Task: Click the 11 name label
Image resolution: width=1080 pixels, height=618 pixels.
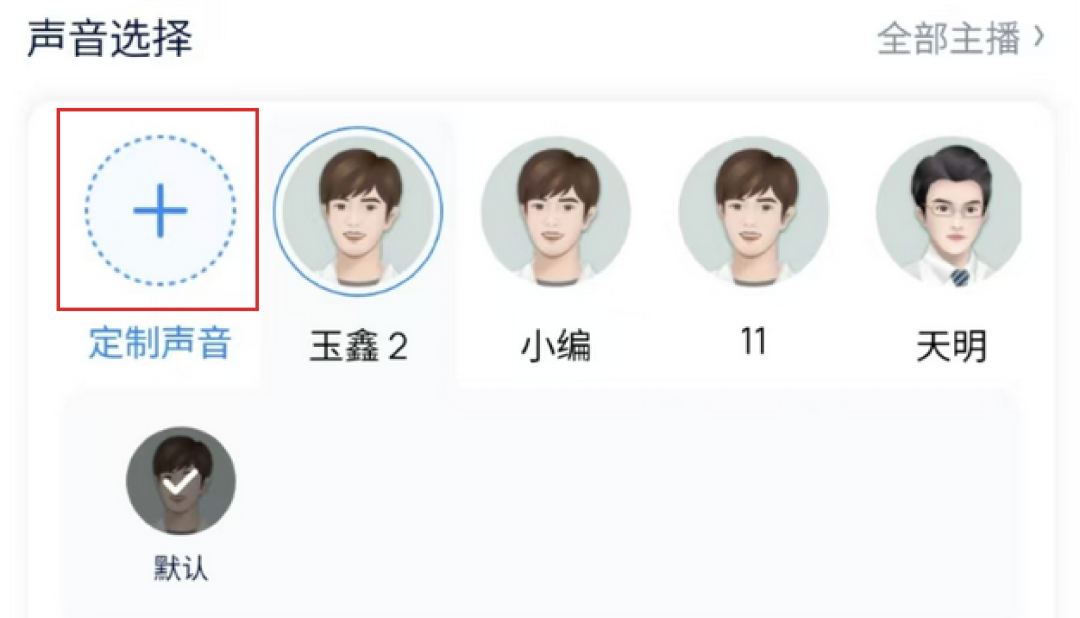Action: pos(754,342)
